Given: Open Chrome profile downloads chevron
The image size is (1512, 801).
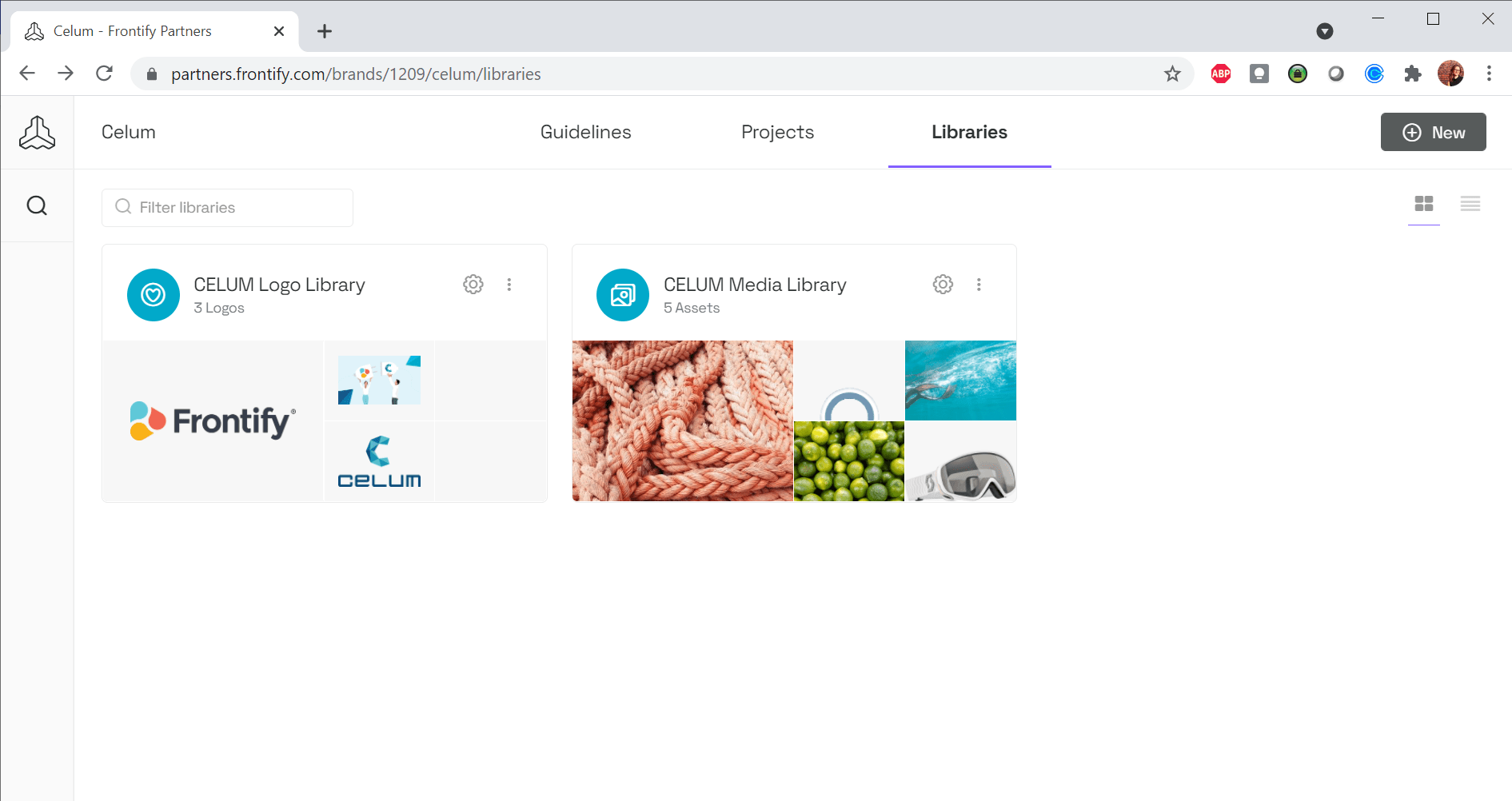Looking at the screenshot, I should pos(1325,31).
